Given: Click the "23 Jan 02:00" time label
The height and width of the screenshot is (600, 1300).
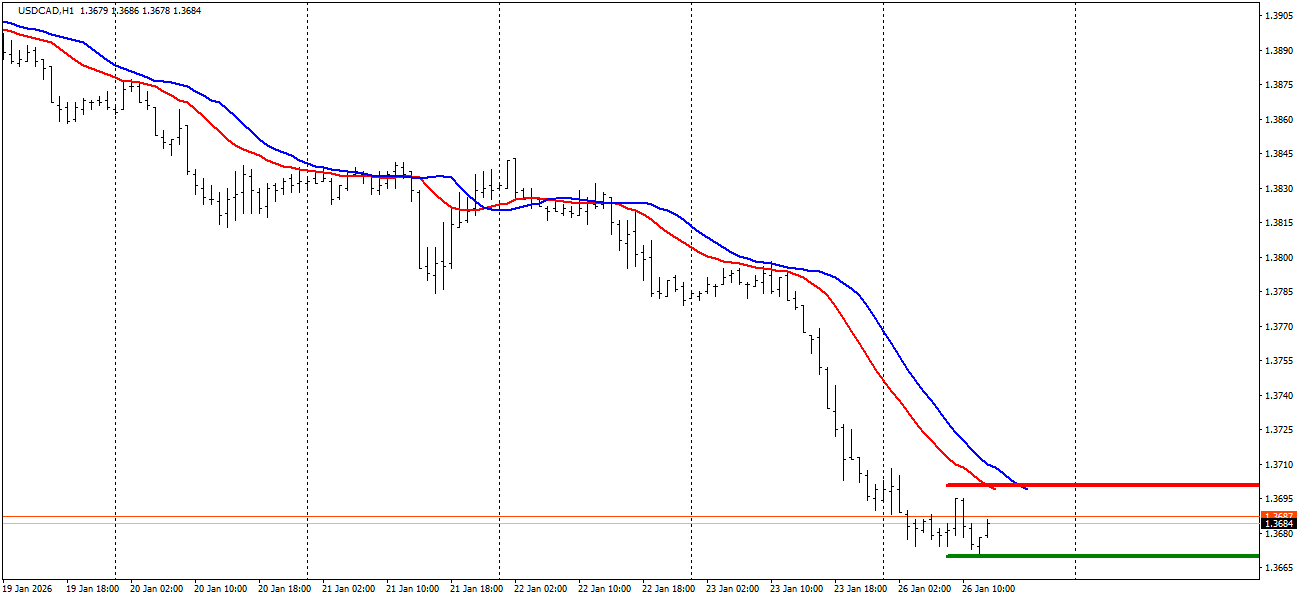Looking at the screenshot, I should coord(732,589).
